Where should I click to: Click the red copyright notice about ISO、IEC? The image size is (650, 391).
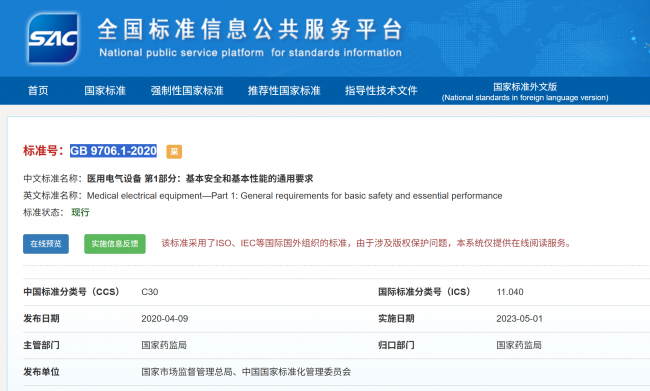point(366,243)
